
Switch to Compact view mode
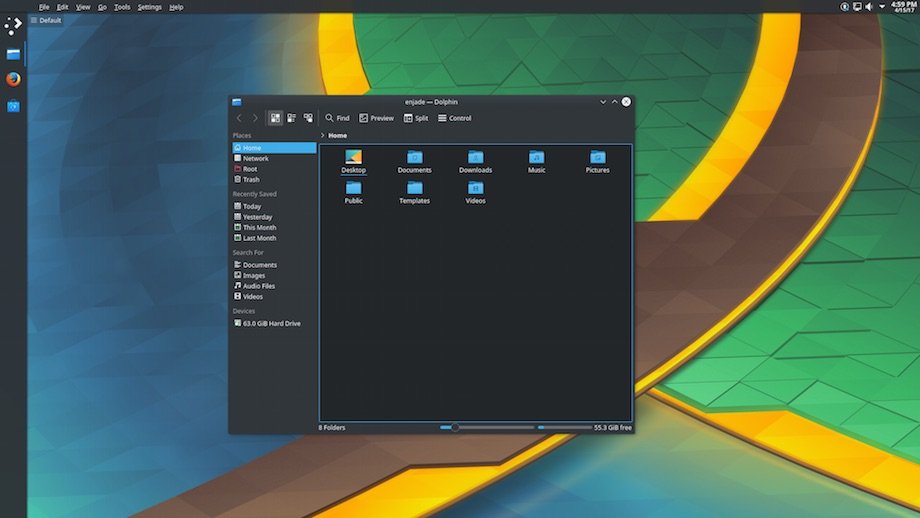291,118
